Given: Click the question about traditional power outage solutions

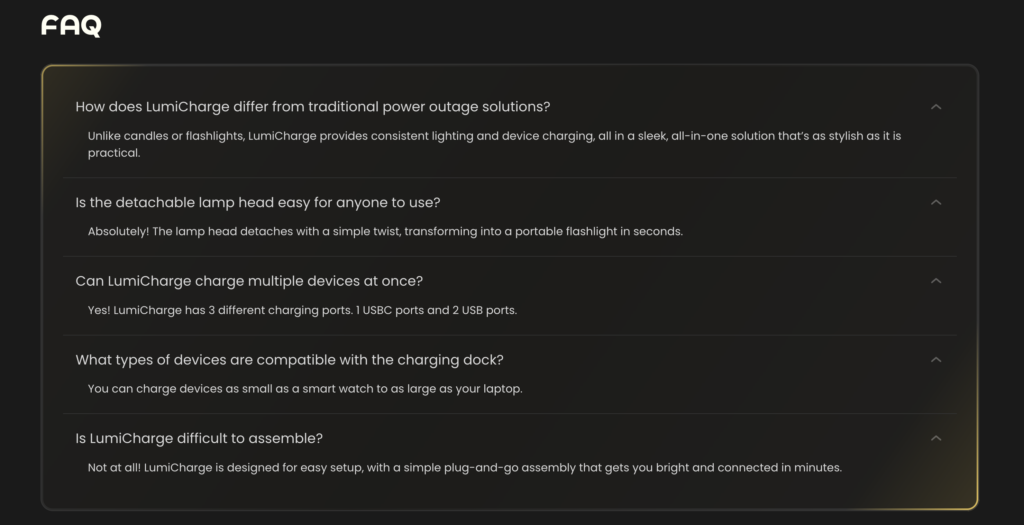Looking at the screenshot, I should [x=313, y=107].
